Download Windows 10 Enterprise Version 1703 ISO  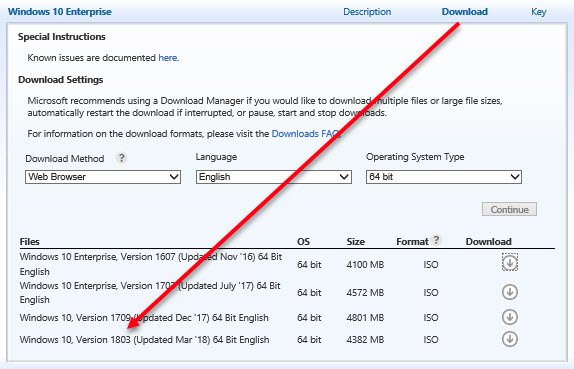point(510,292)
